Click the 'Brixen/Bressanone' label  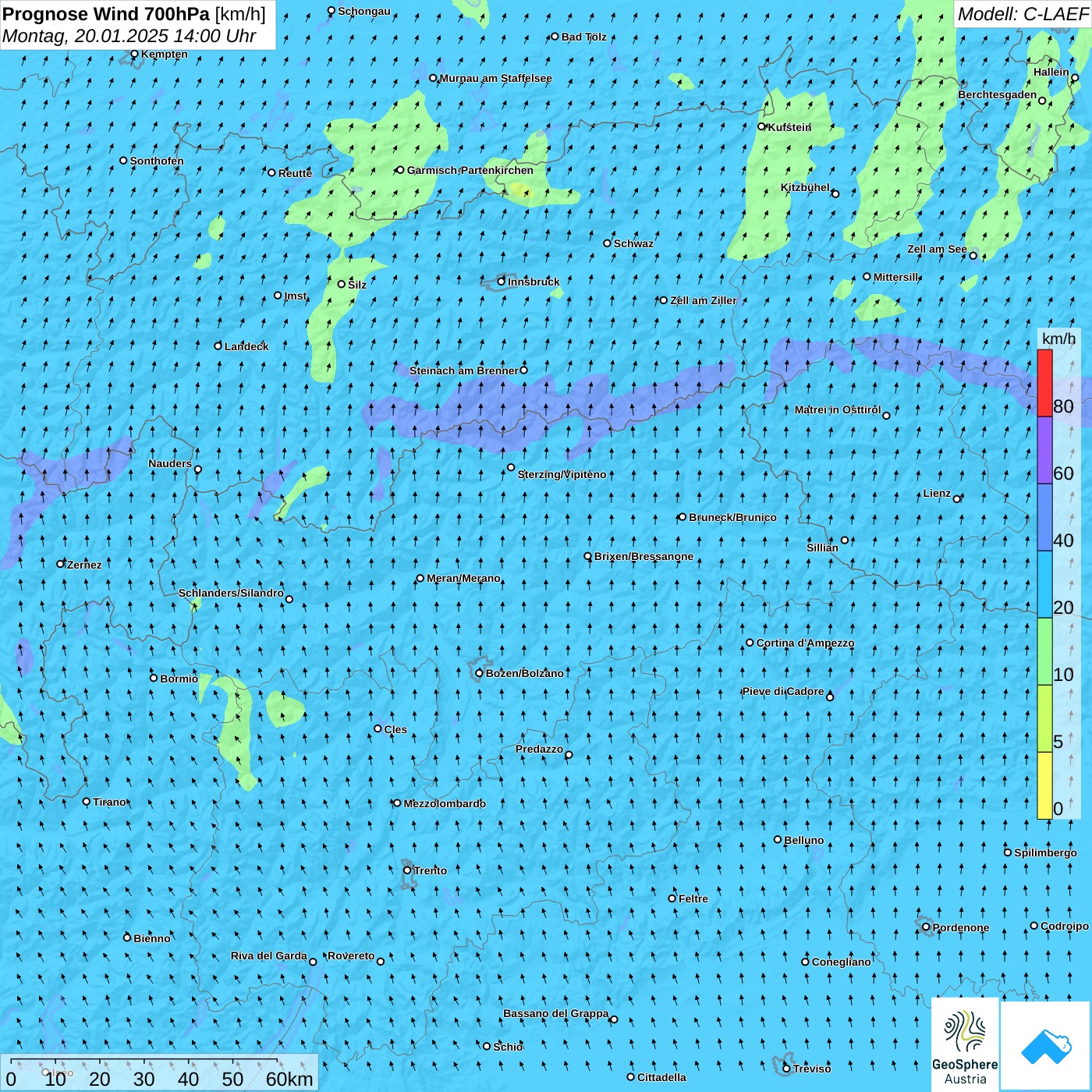[x=644, y=556]
